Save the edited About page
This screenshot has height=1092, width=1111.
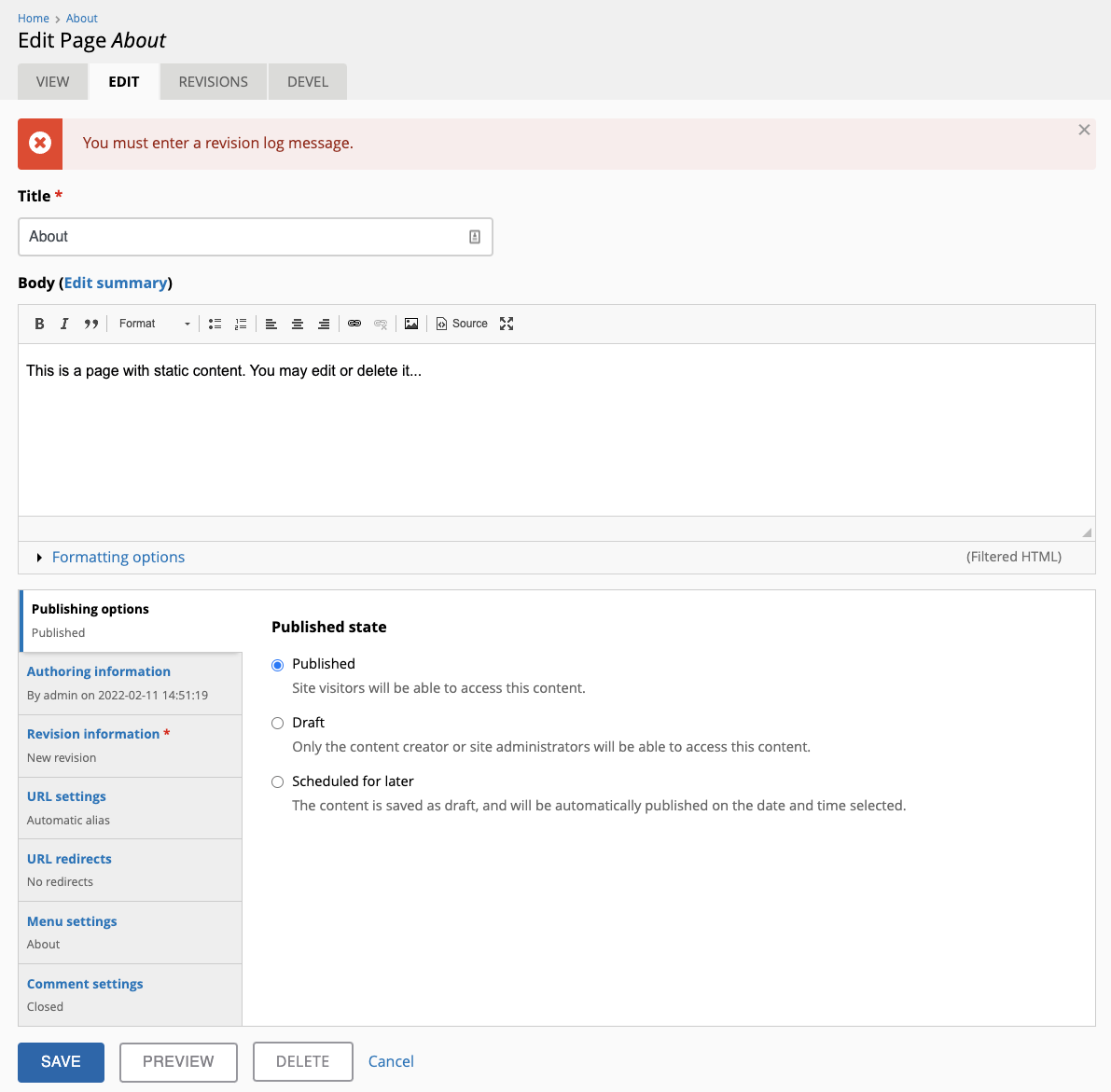pyautogui.click(x=61, y=1061)
